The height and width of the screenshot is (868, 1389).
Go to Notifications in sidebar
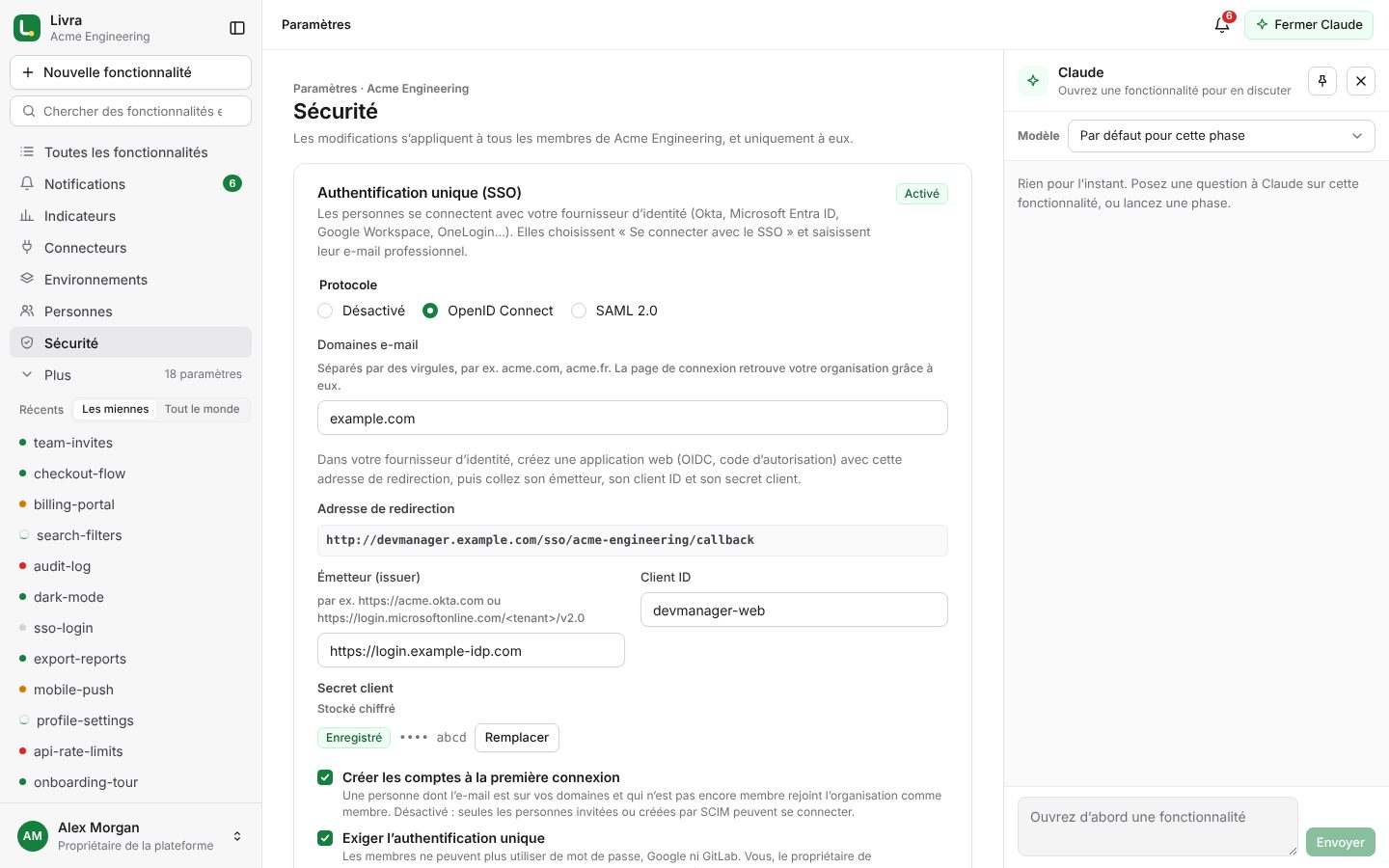click(x=130, y=184)
